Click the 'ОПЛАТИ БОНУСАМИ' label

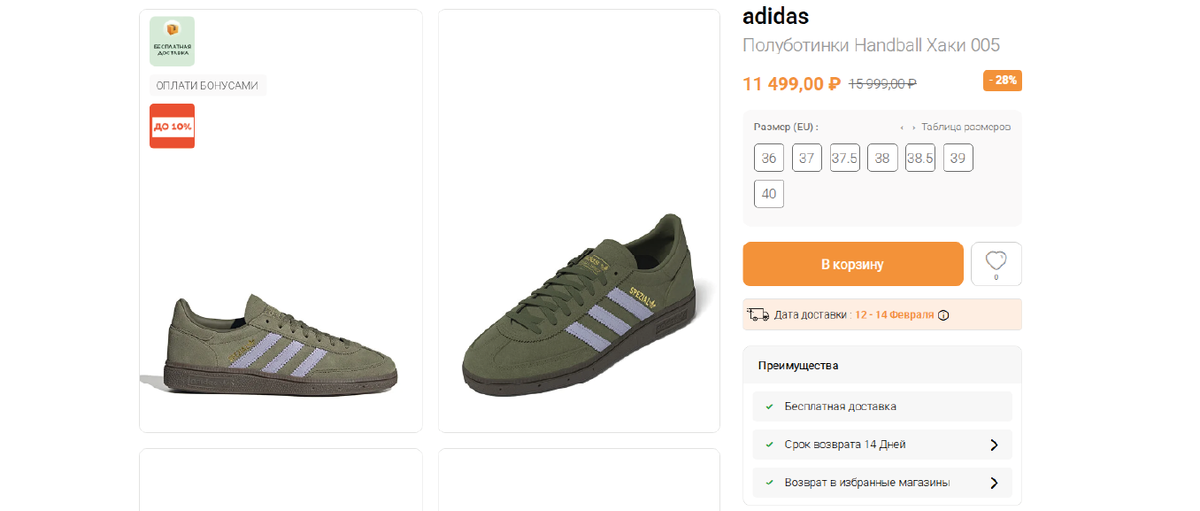pyautogui.click(x=208, y=86)
